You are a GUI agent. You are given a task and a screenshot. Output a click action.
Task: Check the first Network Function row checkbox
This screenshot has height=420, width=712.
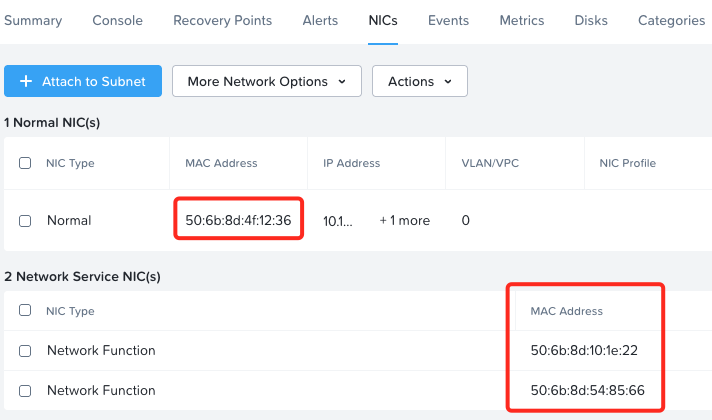pyautogui.click(x=25, y=351)
